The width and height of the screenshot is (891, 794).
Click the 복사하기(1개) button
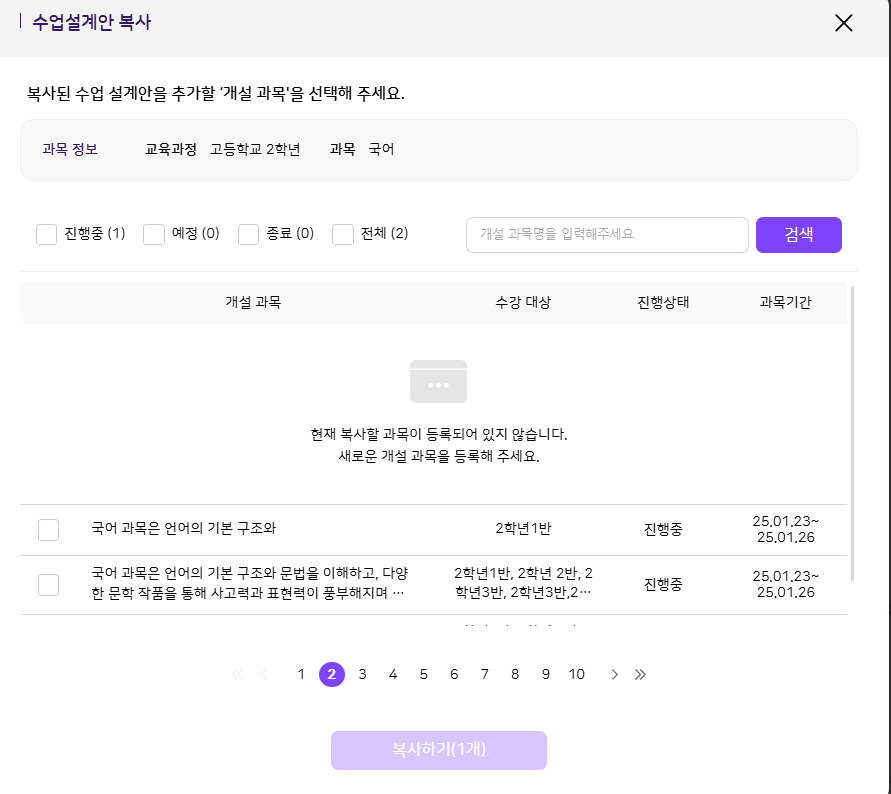(439, 750)
